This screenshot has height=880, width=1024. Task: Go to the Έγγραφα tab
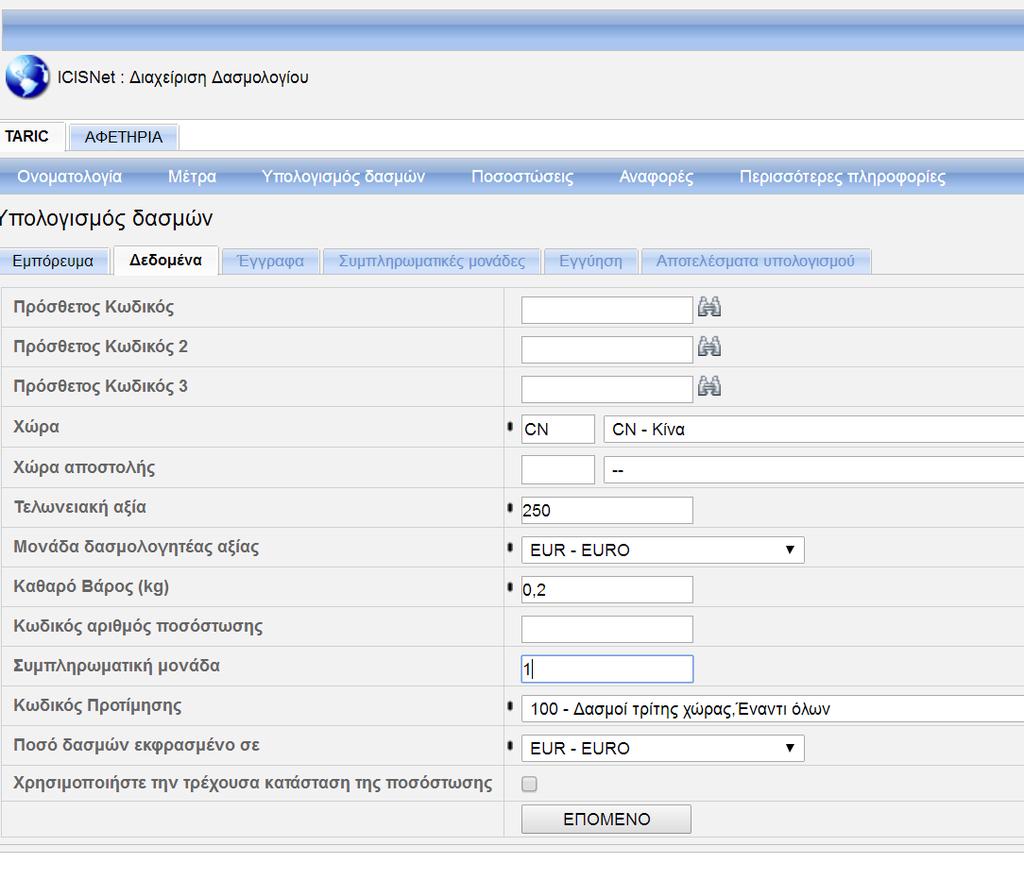[270, 261]
